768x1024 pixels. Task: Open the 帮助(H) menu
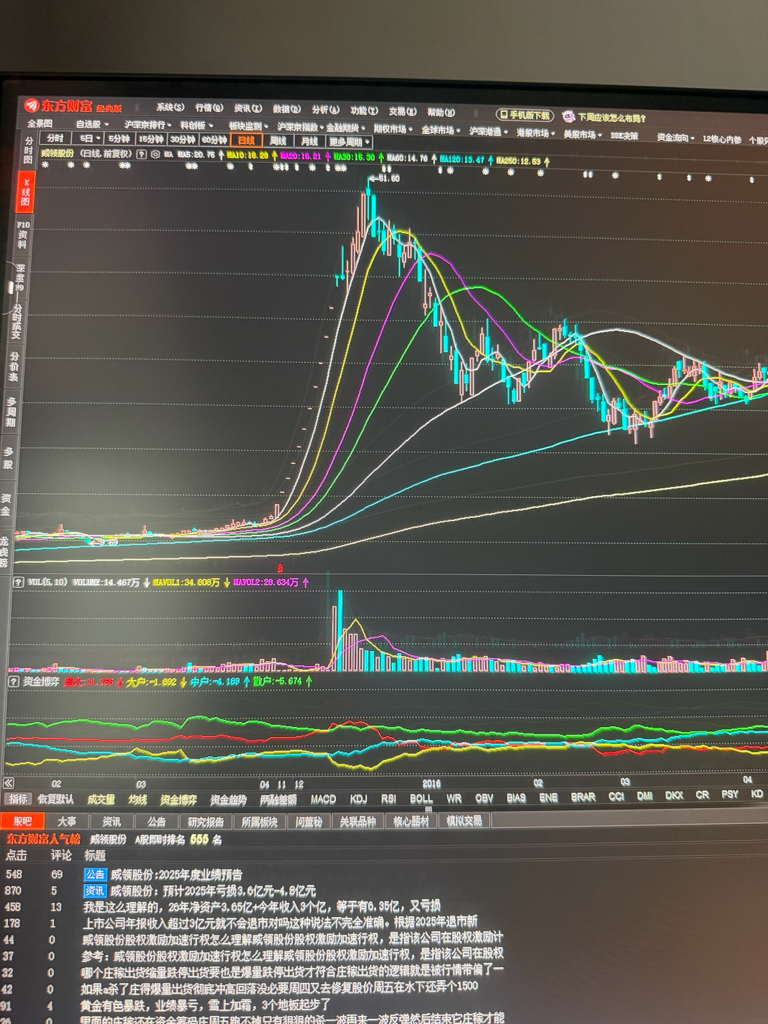tap(441, 112)
